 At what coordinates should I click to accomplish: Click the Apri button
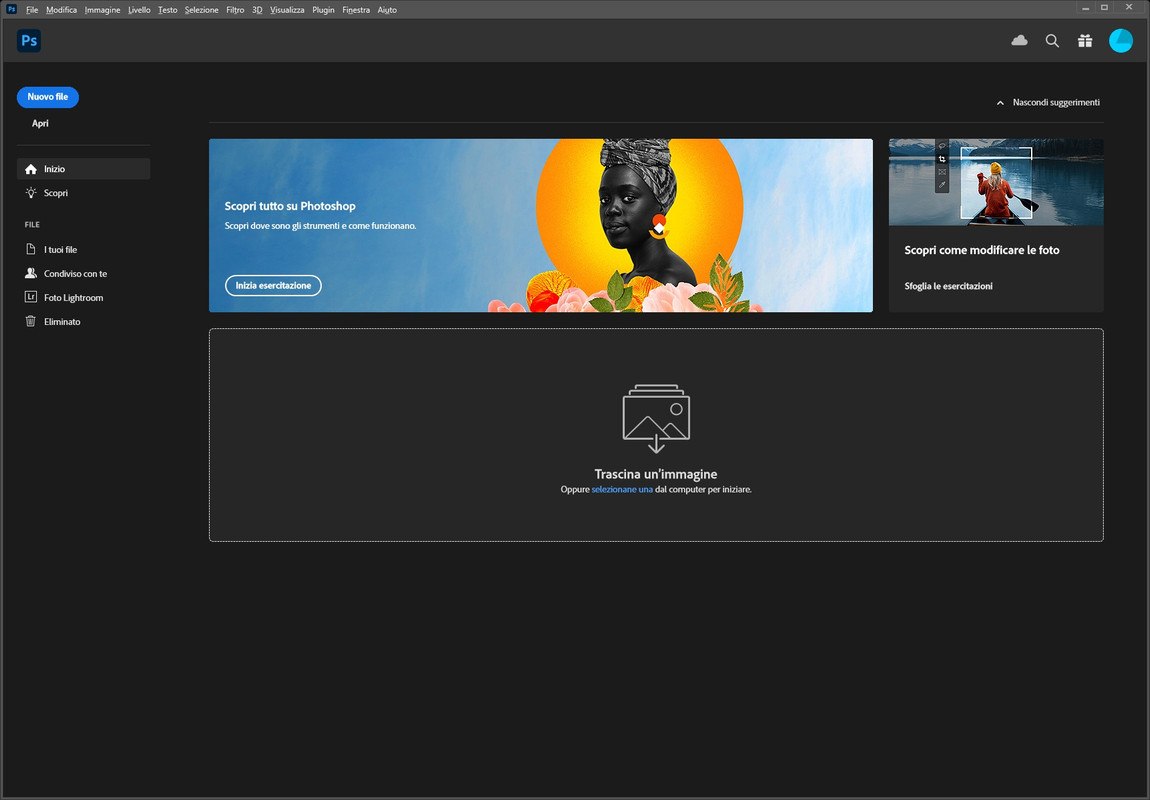pos(40,124)
